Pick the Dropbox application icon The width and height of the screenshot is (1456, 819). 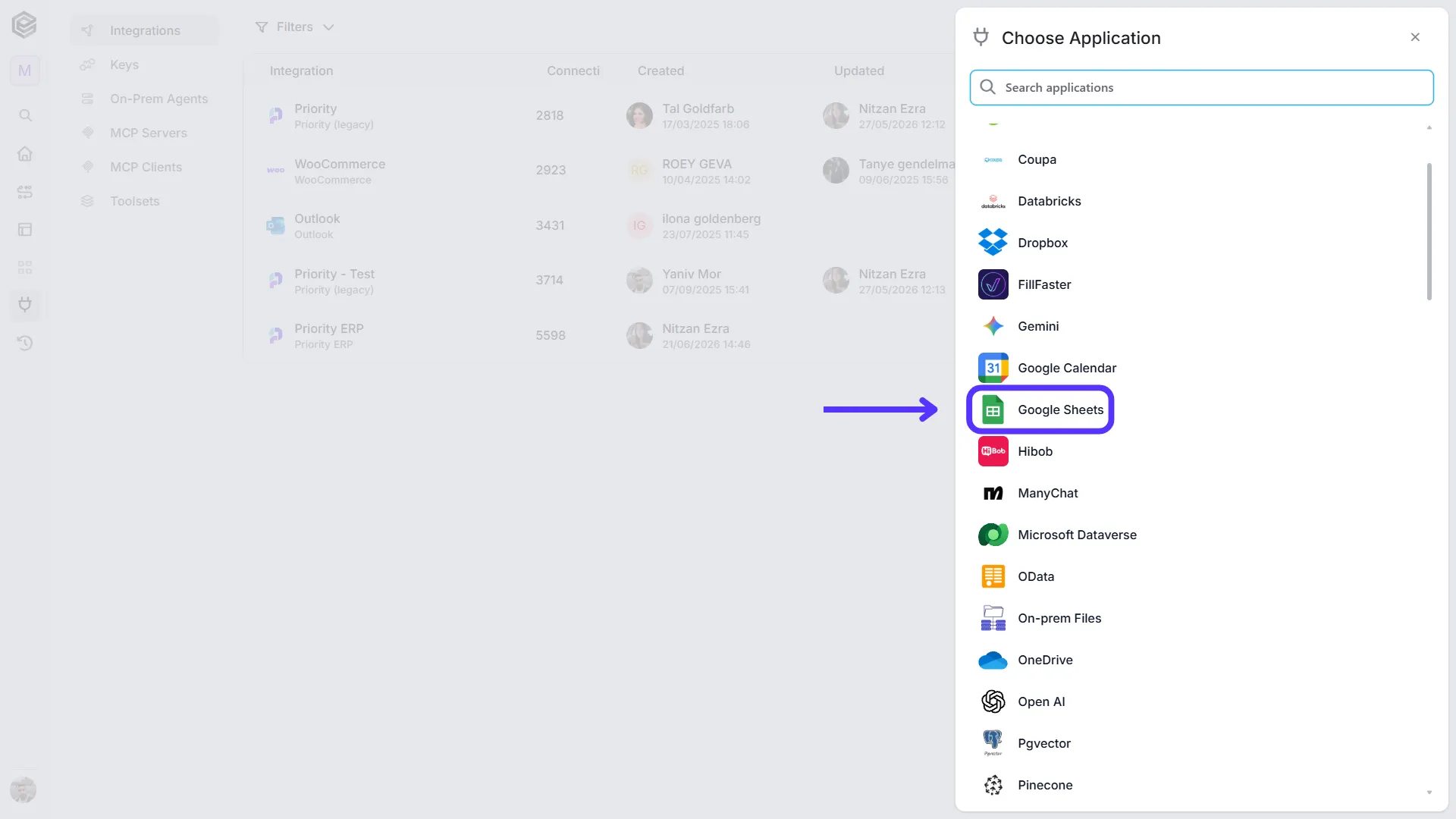pos(993,243)
